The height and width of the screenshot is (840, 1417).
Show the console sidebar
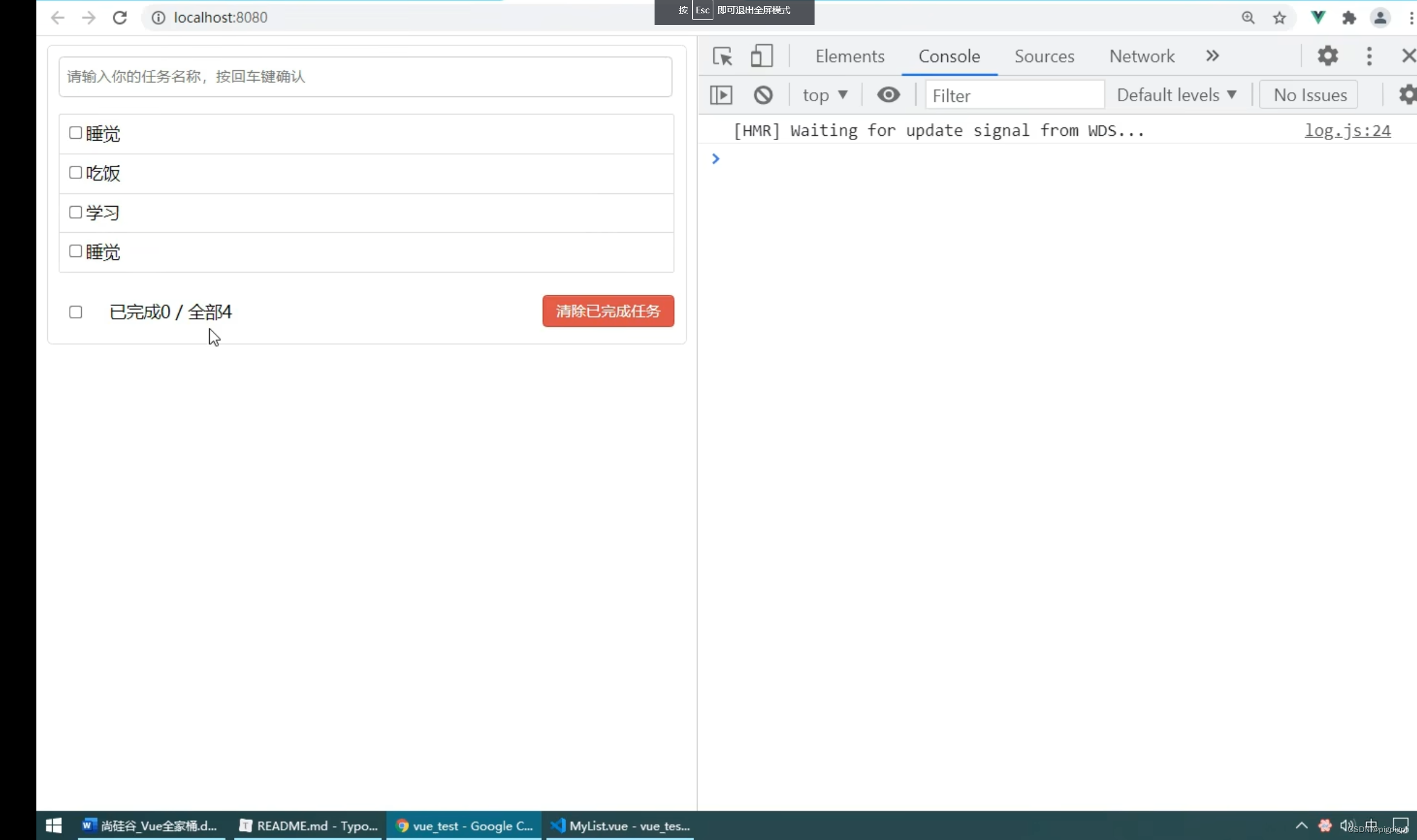[721, 95]
